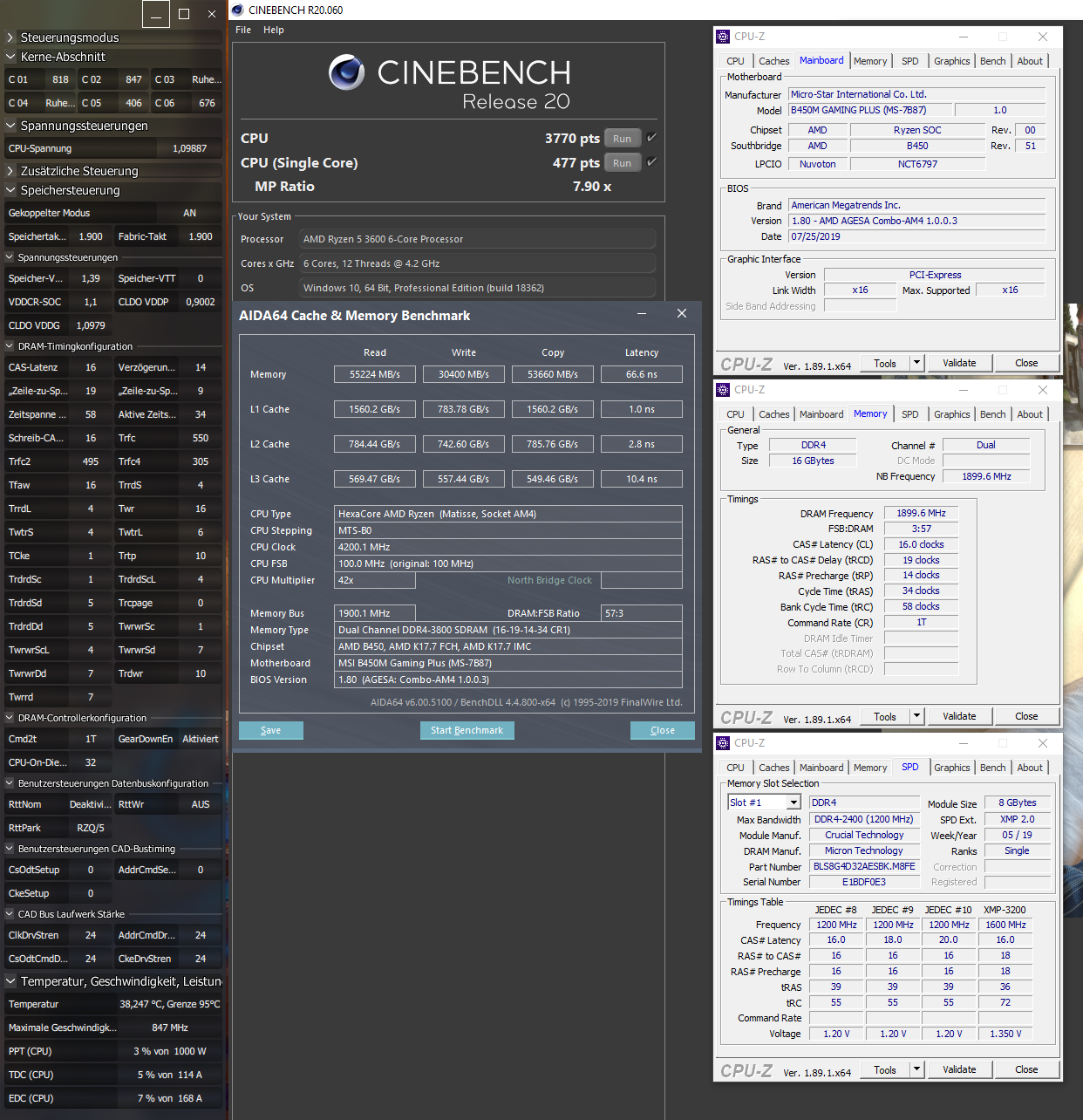
Task: Open the Slot #1 memory slot dropdown
Action: tap(794, 802)
